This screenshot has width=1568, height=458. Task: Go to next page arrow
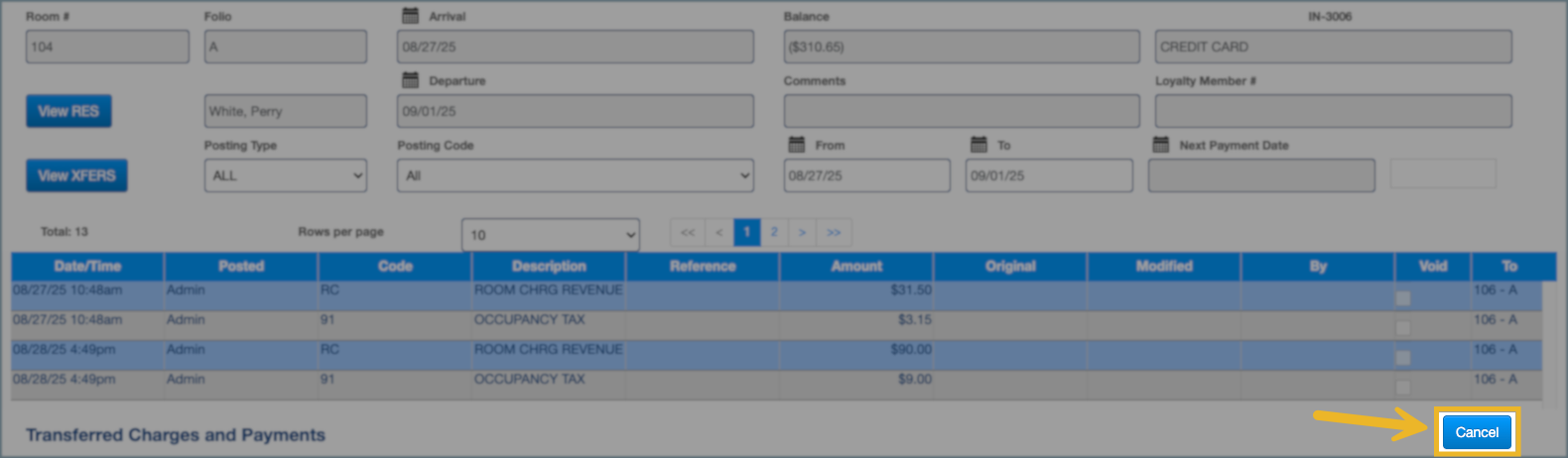802,232
